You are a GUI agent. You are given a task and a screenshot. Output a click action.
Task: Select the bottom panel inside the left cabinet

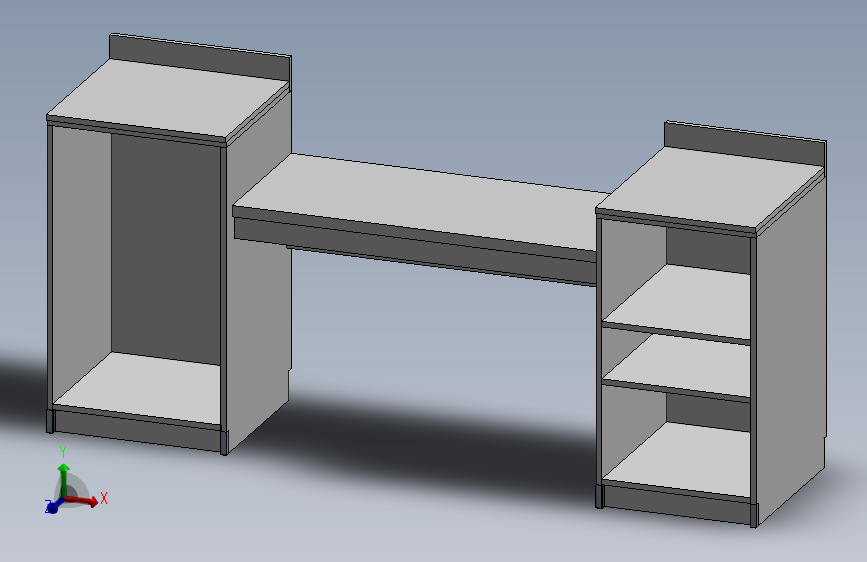tap(147, 387)
